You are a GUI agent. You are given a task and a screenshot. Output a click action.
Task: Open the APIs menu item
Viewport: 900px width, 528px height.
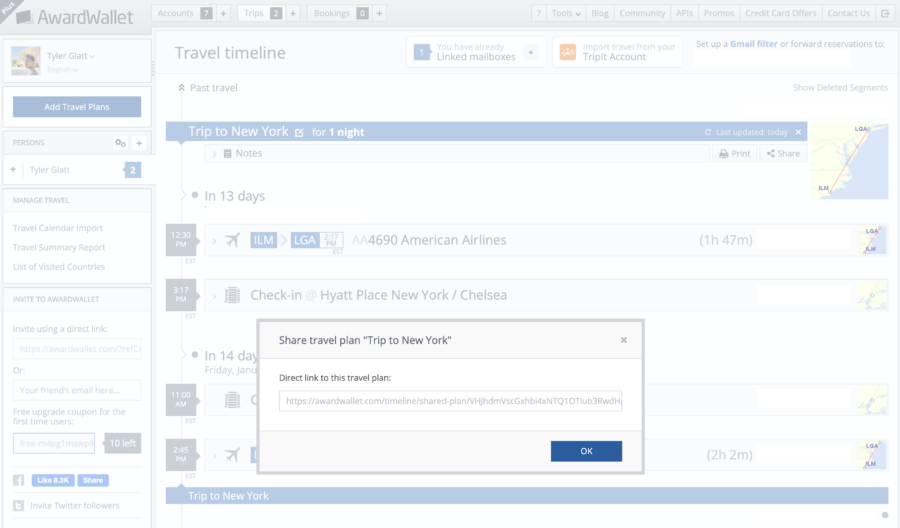[x=684, y=13]
